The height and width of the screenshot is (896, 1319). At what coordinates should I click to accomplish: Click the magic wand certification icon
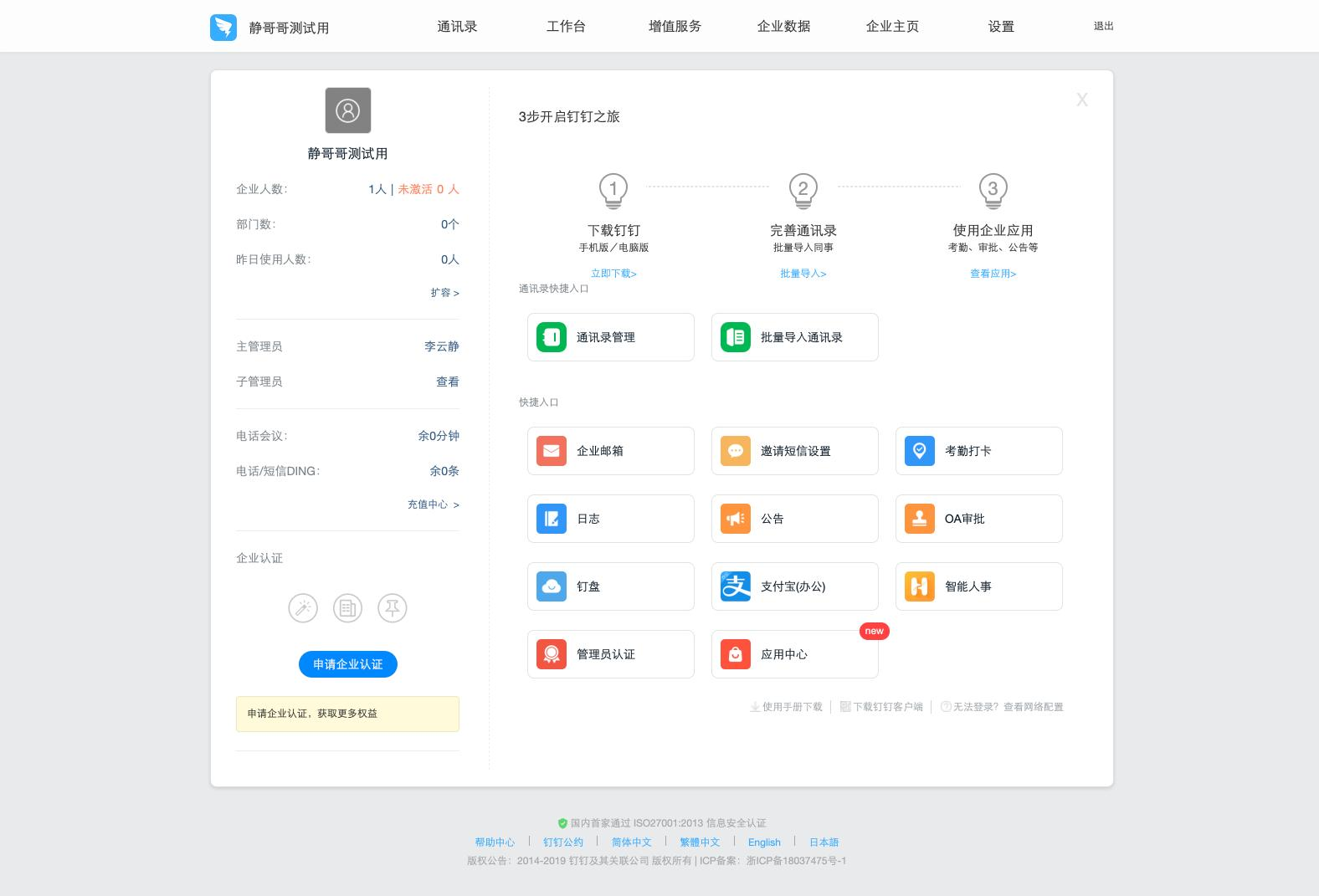pyautogui.click(x=303, y=608)
